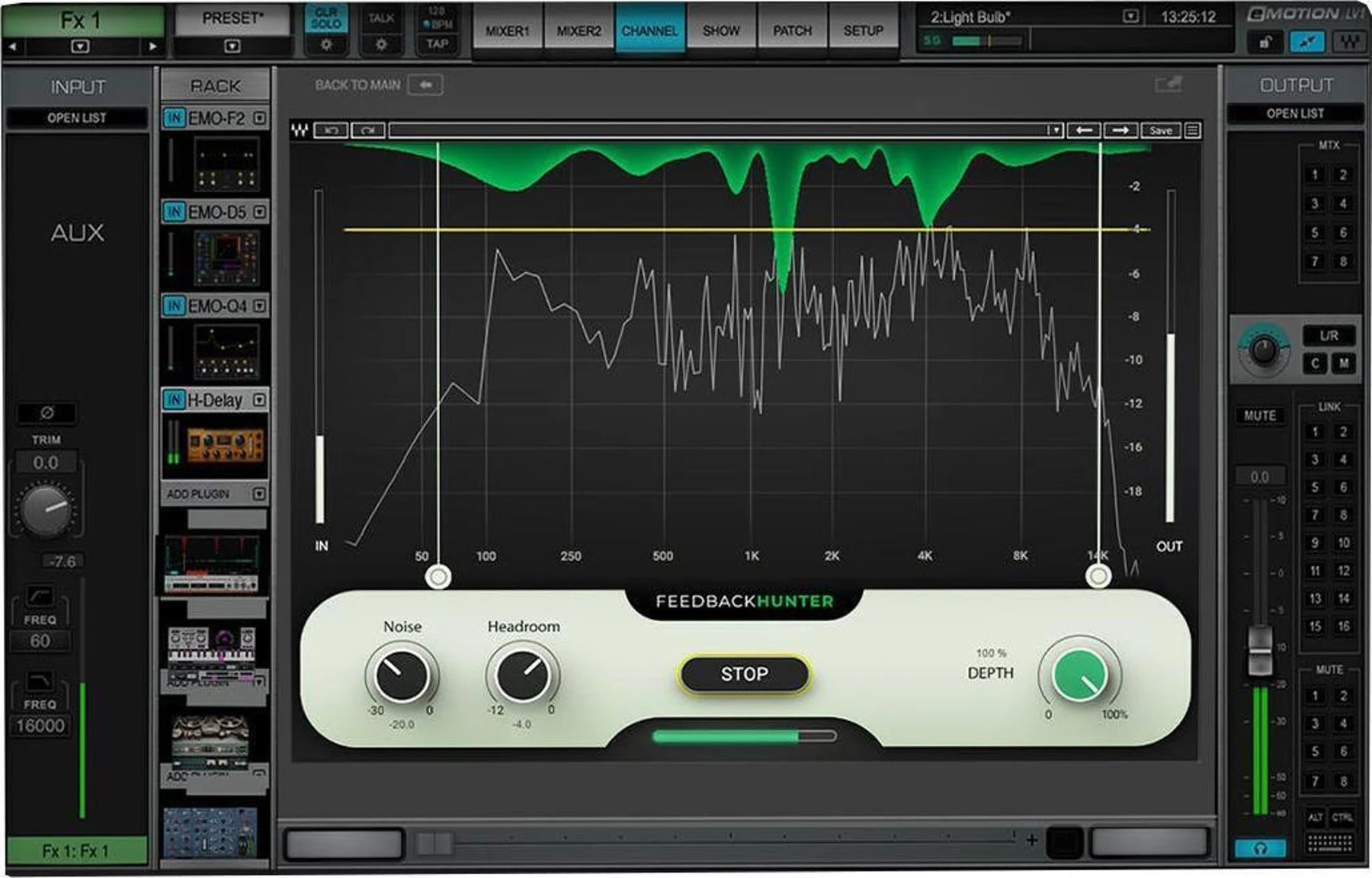Toggle the phase invert (Ø) button
This screenshot has width=1372, height=878.
point(46,413)
